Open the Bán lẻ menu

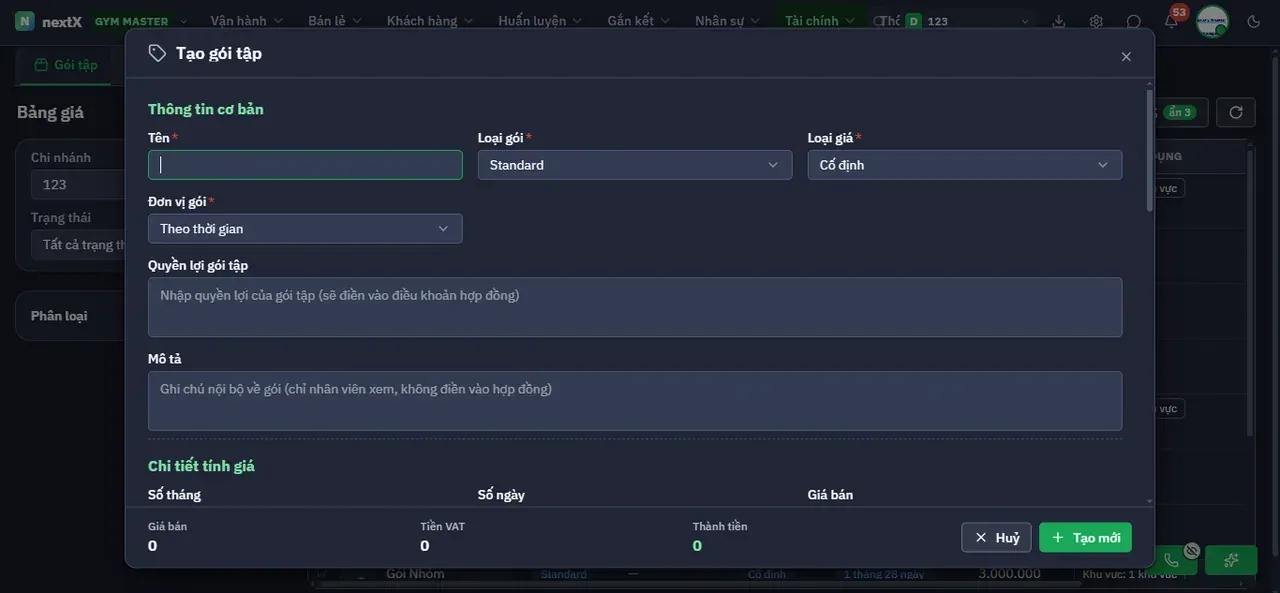click(x=335, y=21)
